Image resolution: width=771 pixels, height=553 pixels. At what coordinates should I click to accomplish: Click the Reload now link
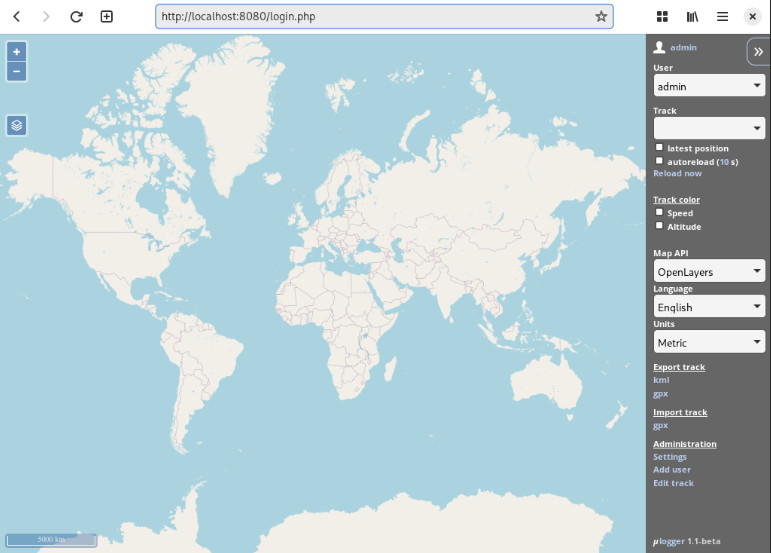pos(677,174)
